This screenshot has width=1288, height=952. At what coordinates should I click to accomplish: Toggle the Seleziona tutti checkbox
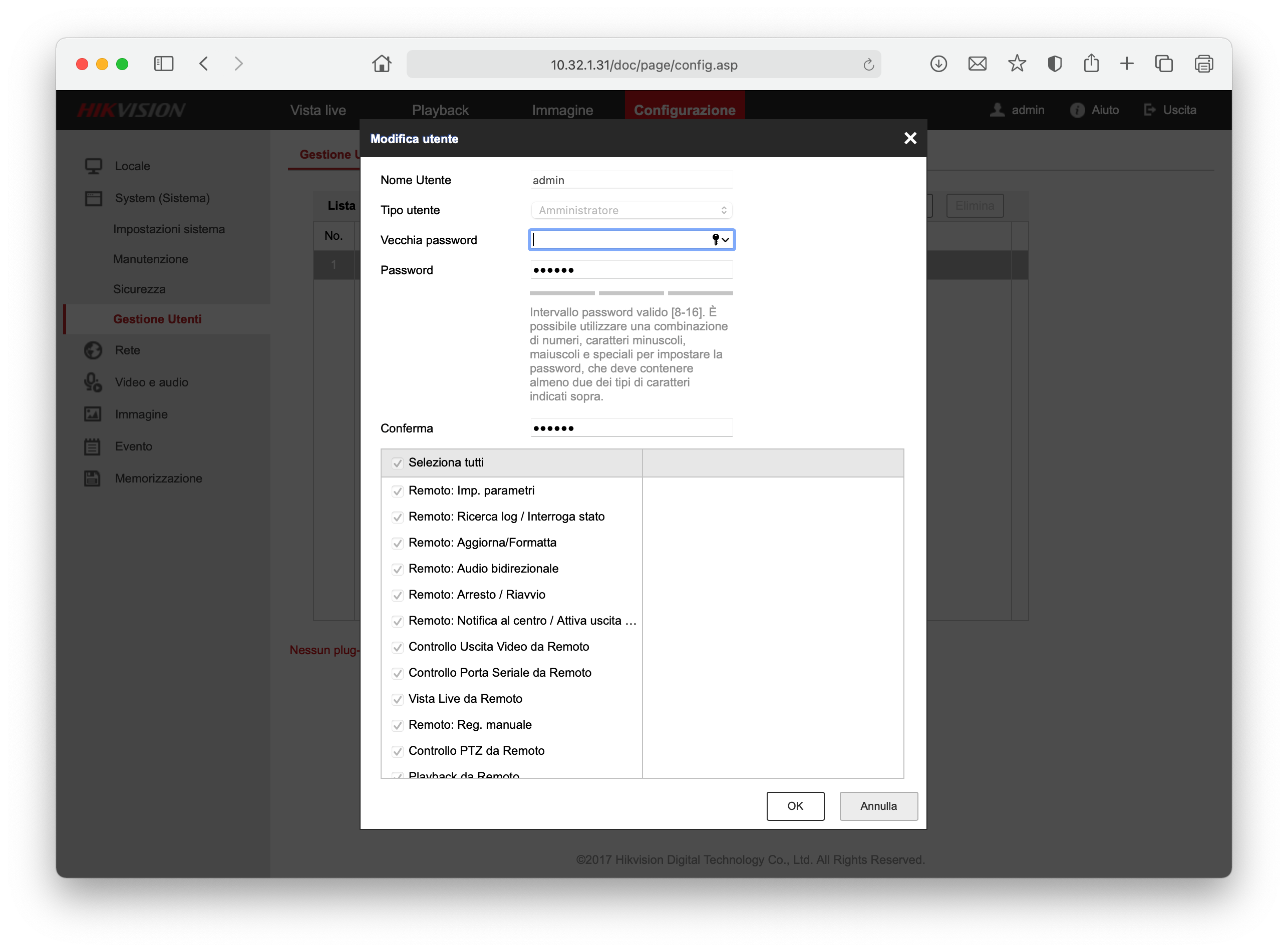[x=397, y=463]
